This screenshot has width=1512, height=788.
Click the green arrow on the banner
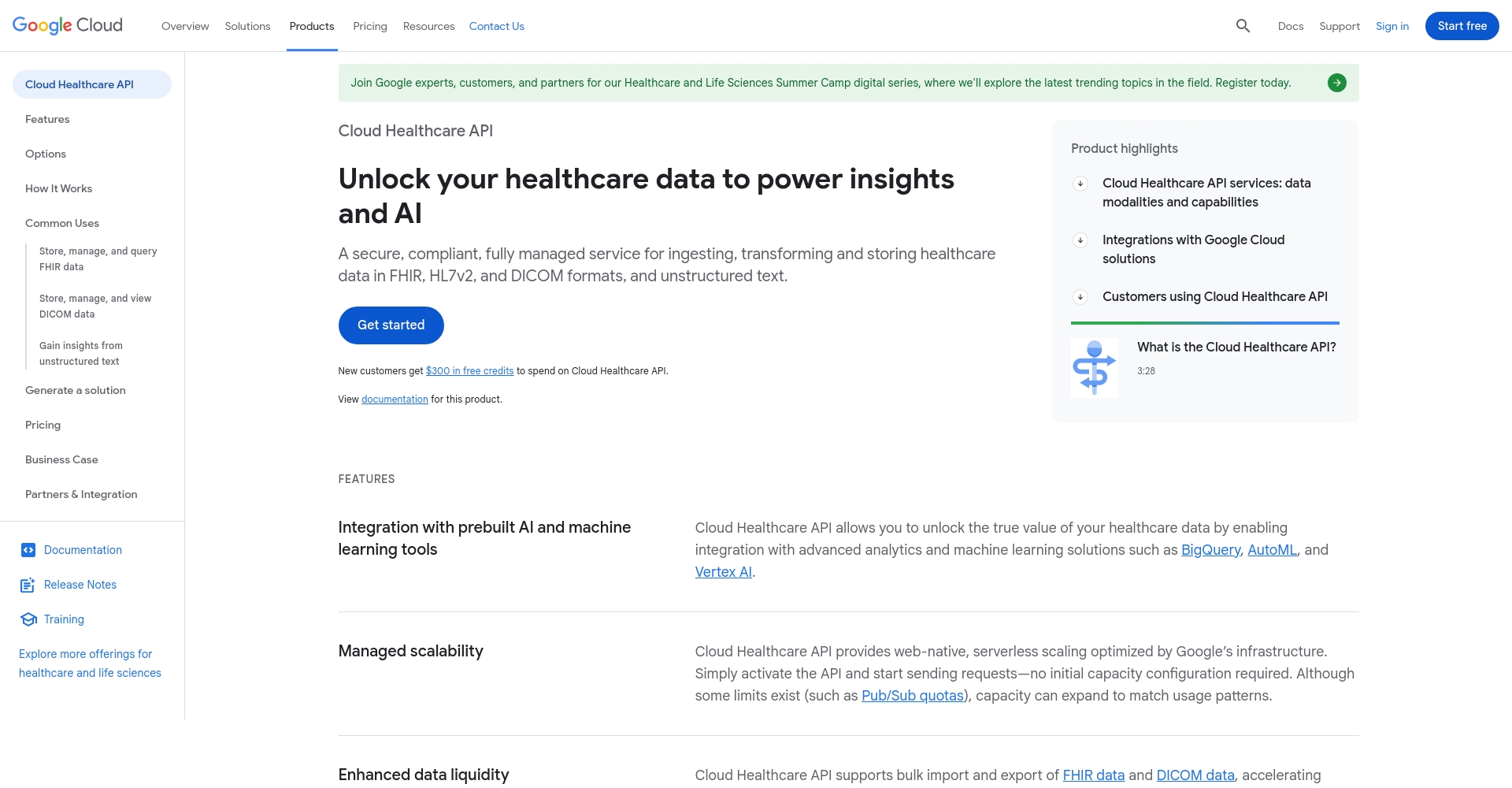coord(1336,83)
